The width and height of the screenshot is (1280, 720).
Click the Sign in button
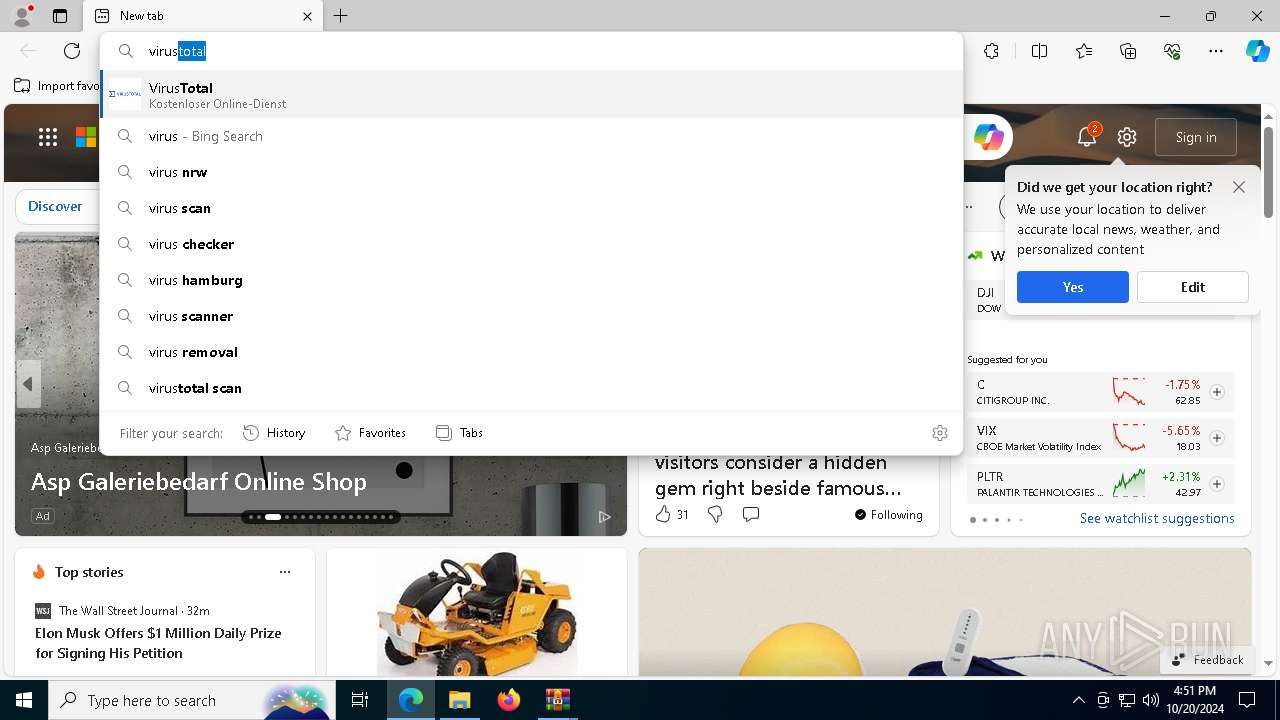pos(1196,137)
